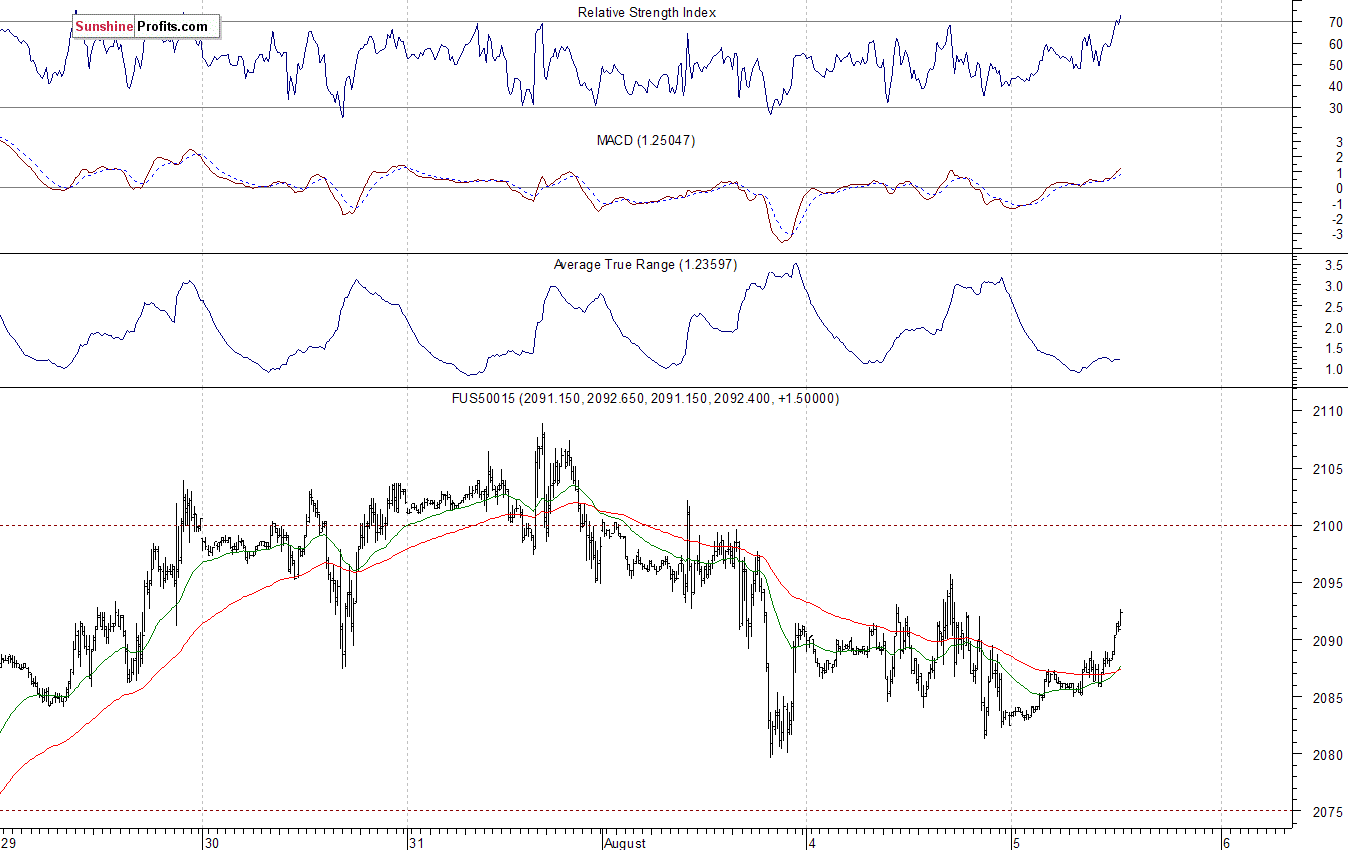
Task: Click the ATR 3.5 axis value
Action: click(1333, 266)
